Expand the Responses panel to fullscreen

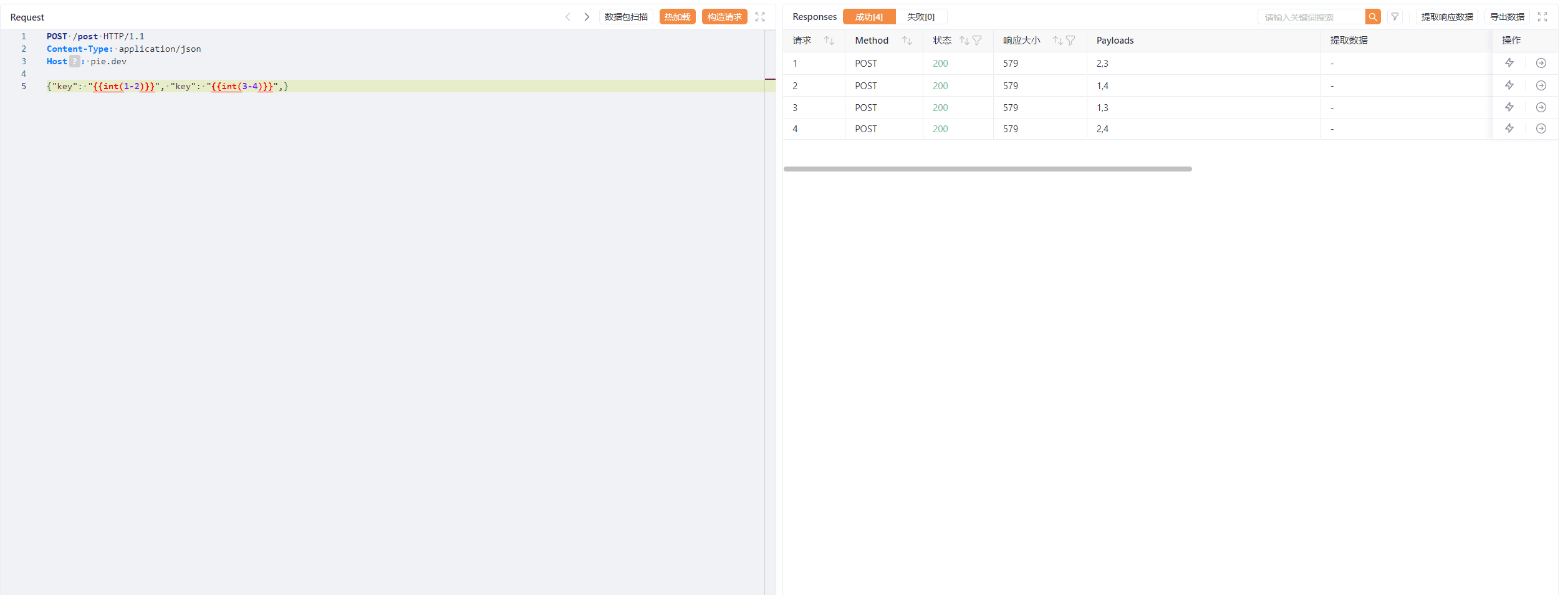[x=1542, y=17]
